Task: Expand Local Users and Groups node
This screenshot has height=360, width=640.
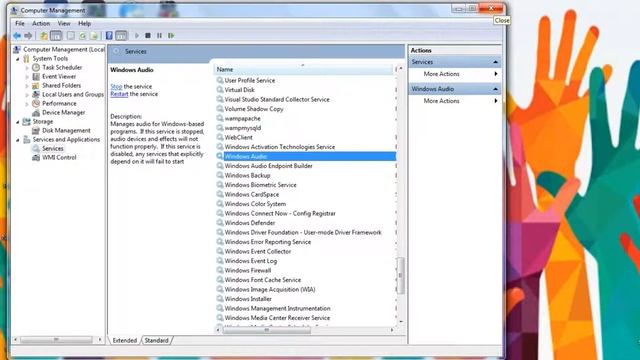Action: (27, 95)
